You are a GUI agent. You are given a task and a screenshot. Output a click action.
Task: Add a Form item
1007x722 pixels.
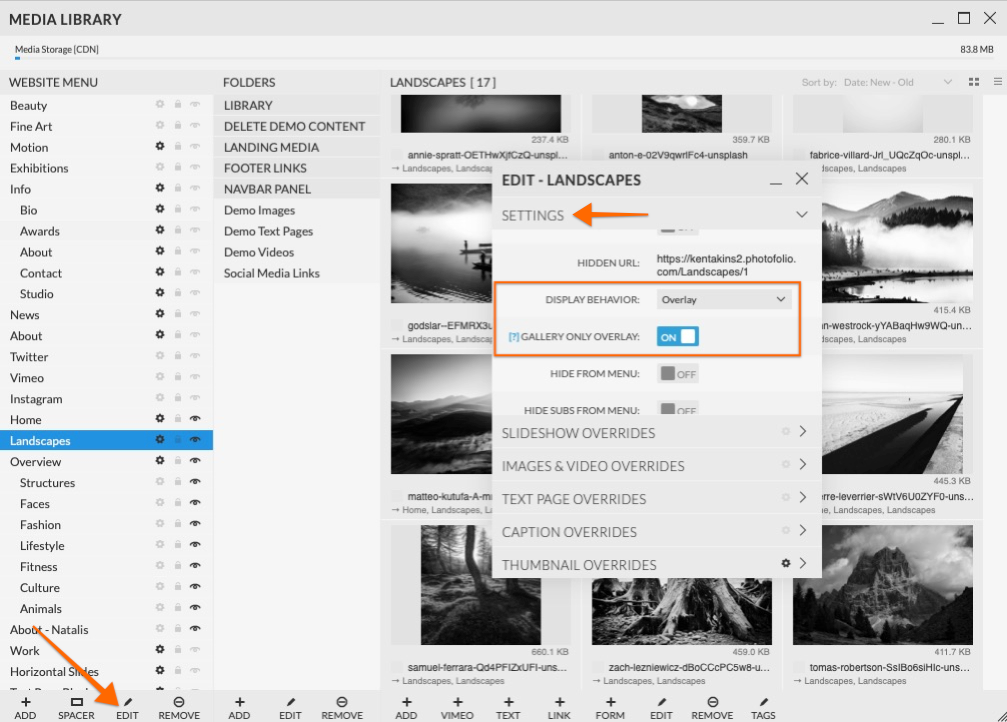click(x=610, y=708)
